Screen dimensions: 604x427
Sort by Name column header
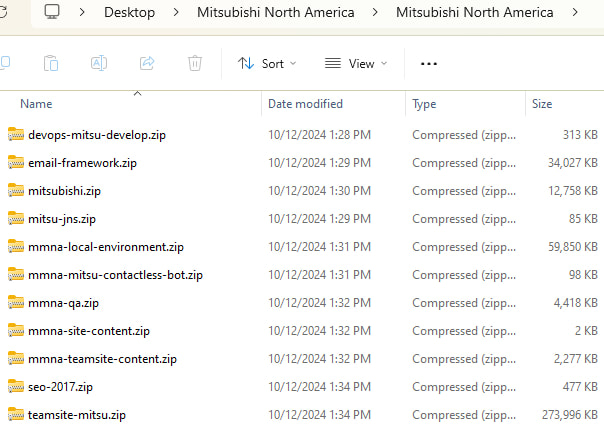pos(36,104)
